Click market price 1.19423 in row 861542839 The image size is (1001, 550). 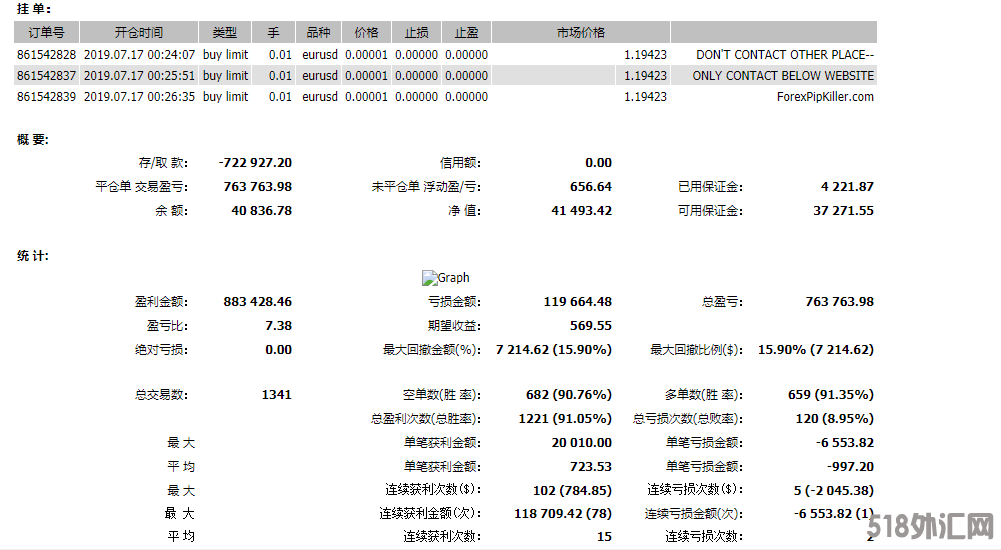[645, 97]
